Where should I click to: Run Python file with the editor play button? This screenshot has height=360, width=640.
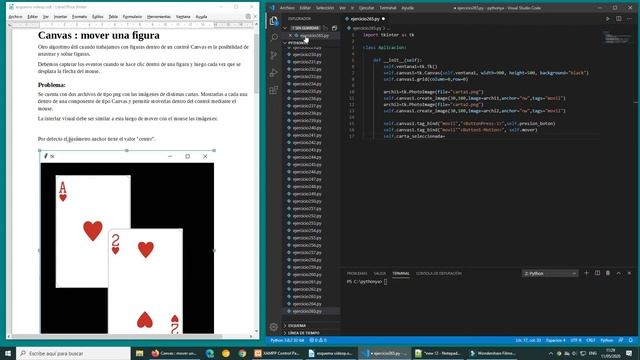[608, 19]
